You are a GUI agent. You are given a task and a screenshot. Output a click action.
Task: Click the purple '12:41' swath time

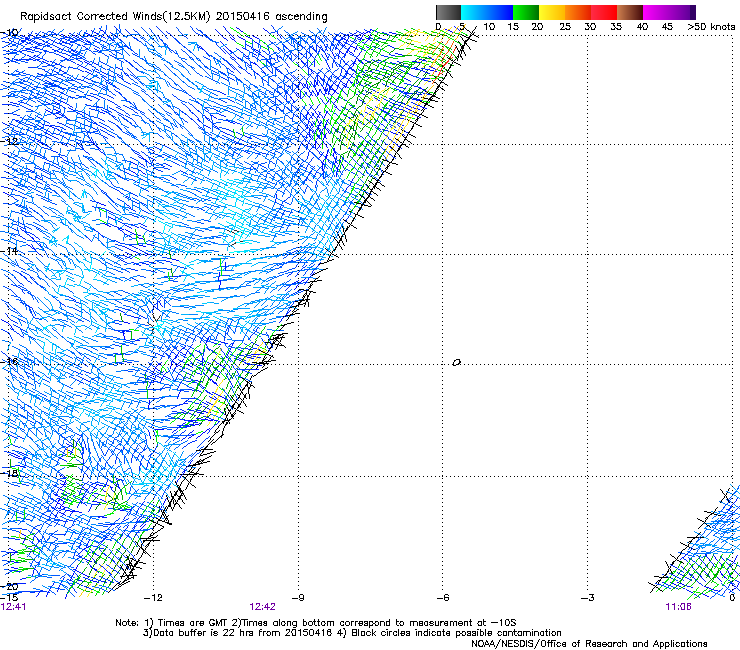(x=14, y=607)
